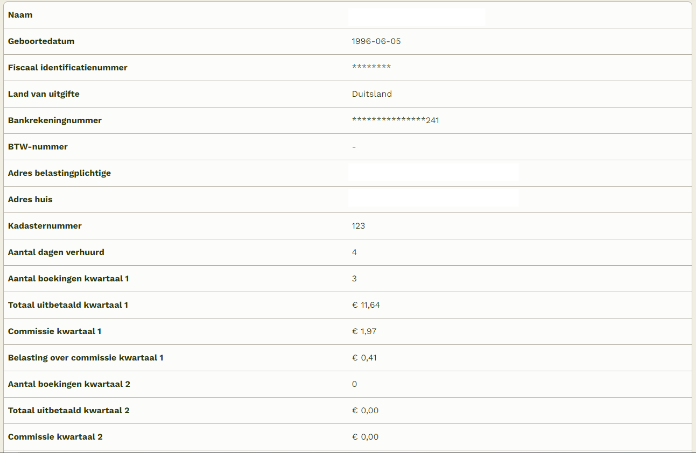Select the Naam row label
This screenshot has width=696, height=453.
[20, 15]
